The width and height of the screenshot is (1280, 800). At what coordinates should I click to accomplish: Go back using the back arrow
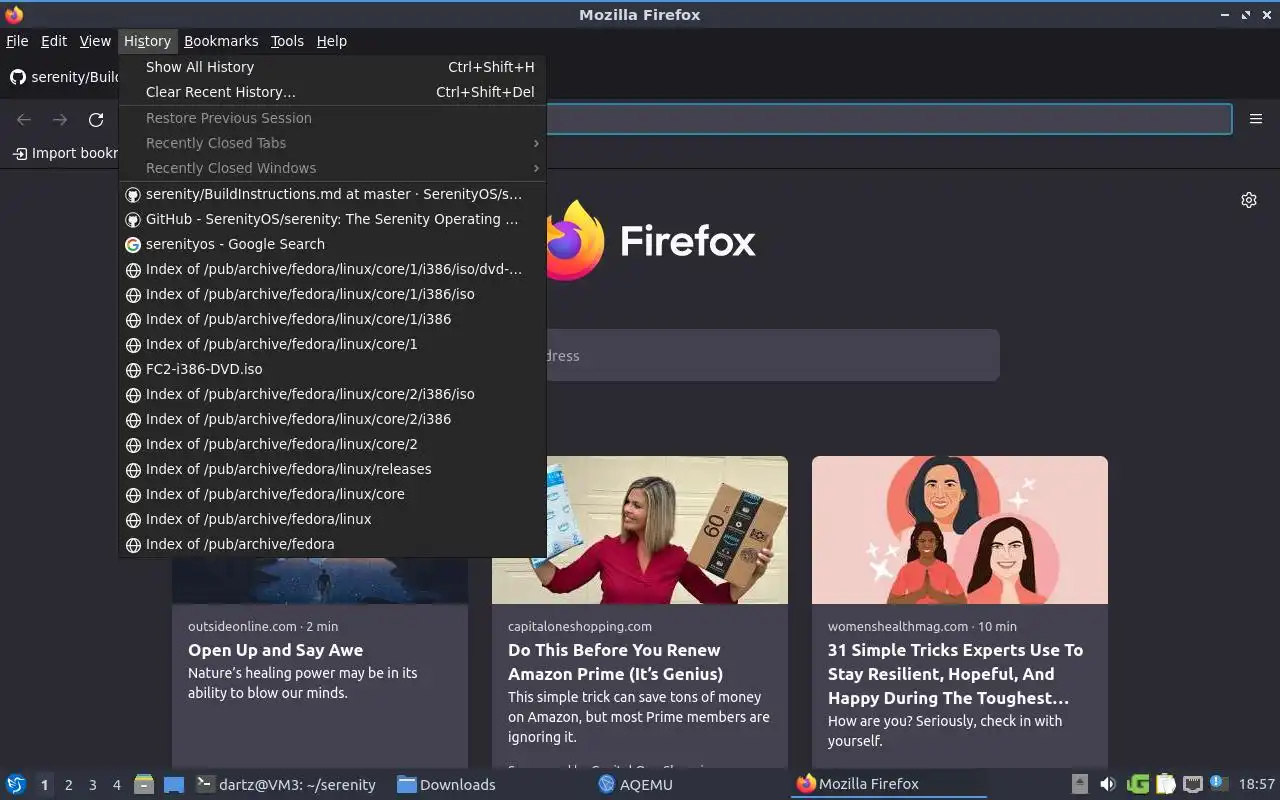[24, 120]
